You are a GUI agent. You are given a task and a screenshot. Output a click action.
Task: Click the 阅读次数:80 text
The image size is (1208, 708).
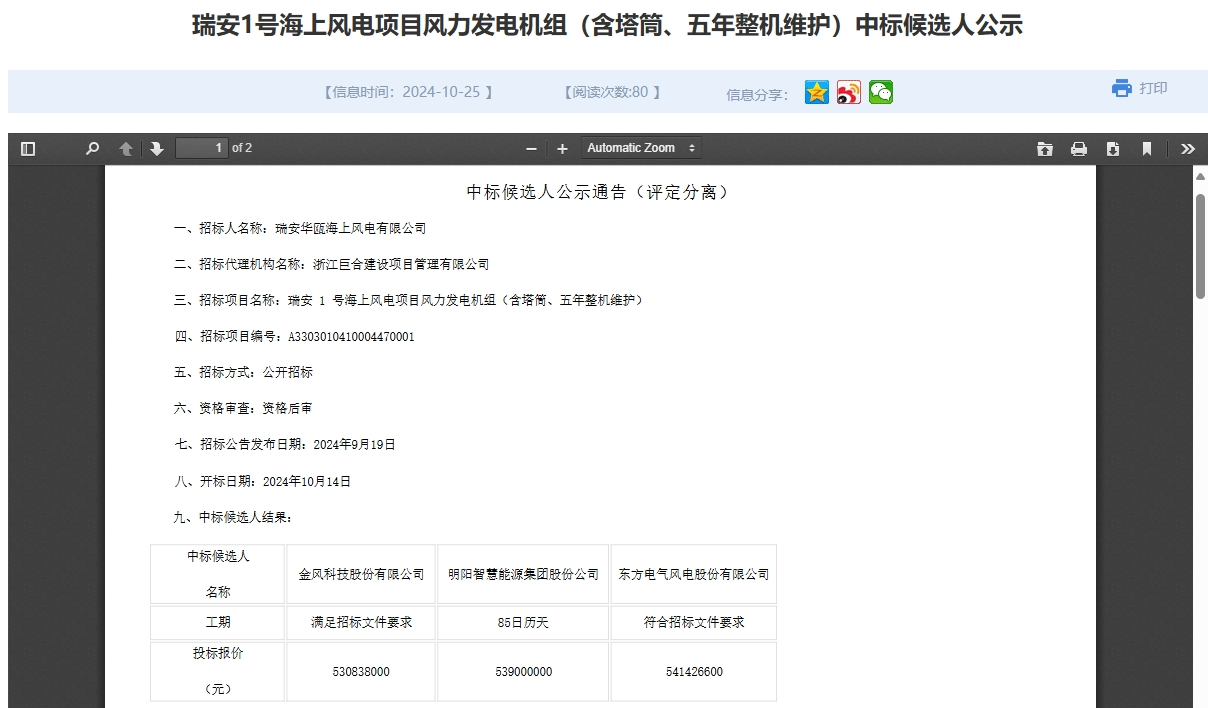(x=612, y=92)
